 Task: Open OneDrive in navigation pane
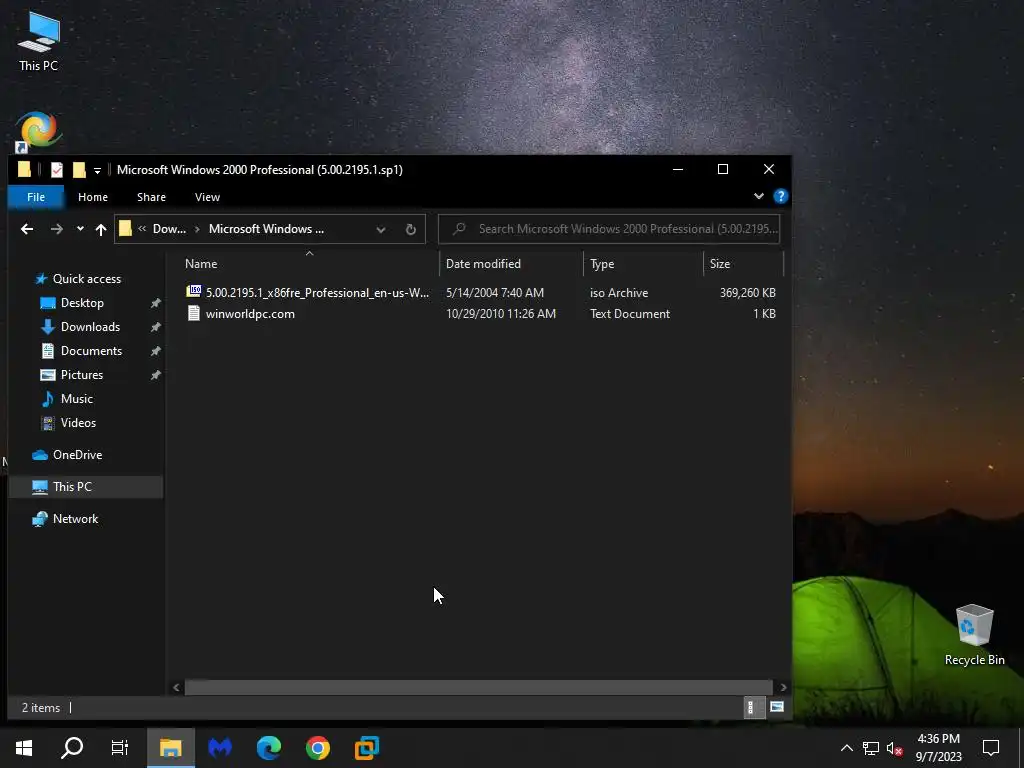coord(77,455)
